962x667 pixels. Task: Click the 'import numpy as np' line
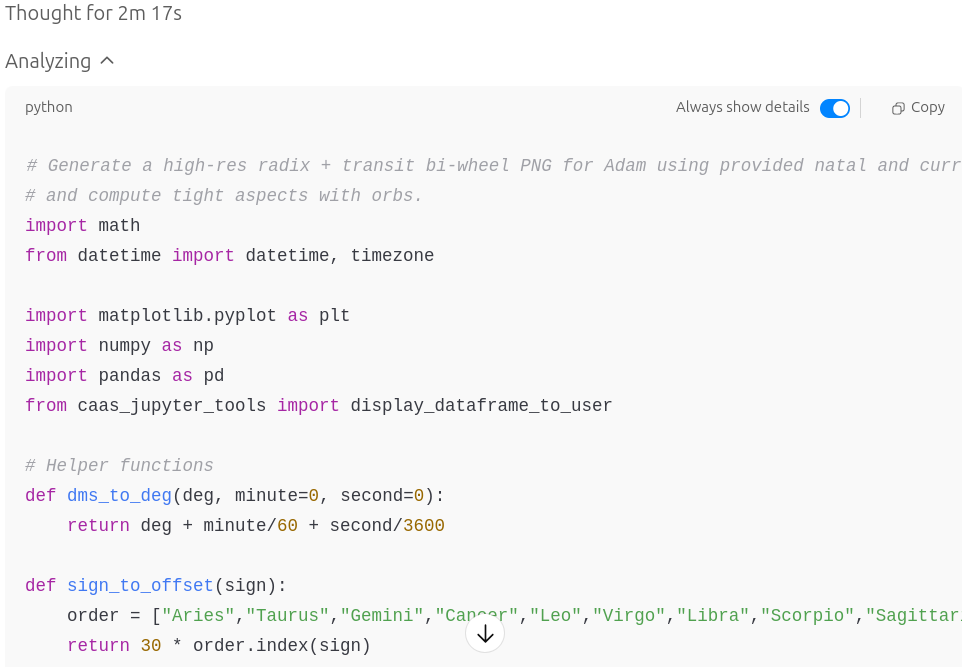point(119,346)
